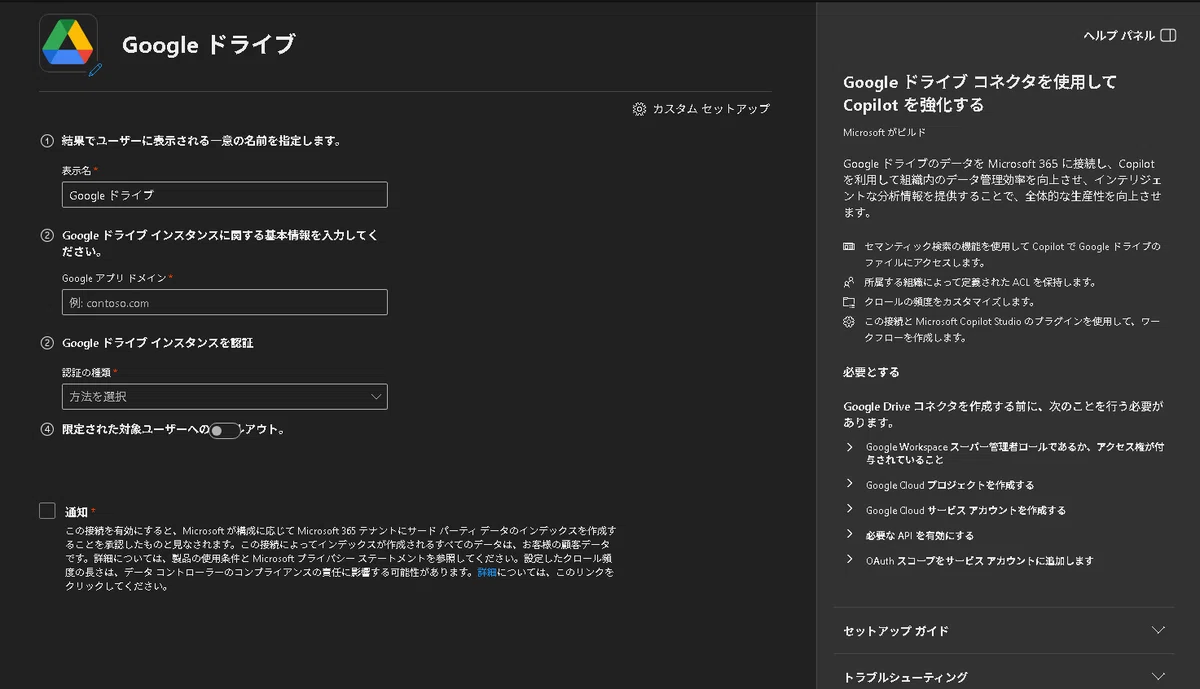Open the 認証の種類 方法を選択 dropdown
This screenshot has width=1200, height=689.
coord(224,397)
